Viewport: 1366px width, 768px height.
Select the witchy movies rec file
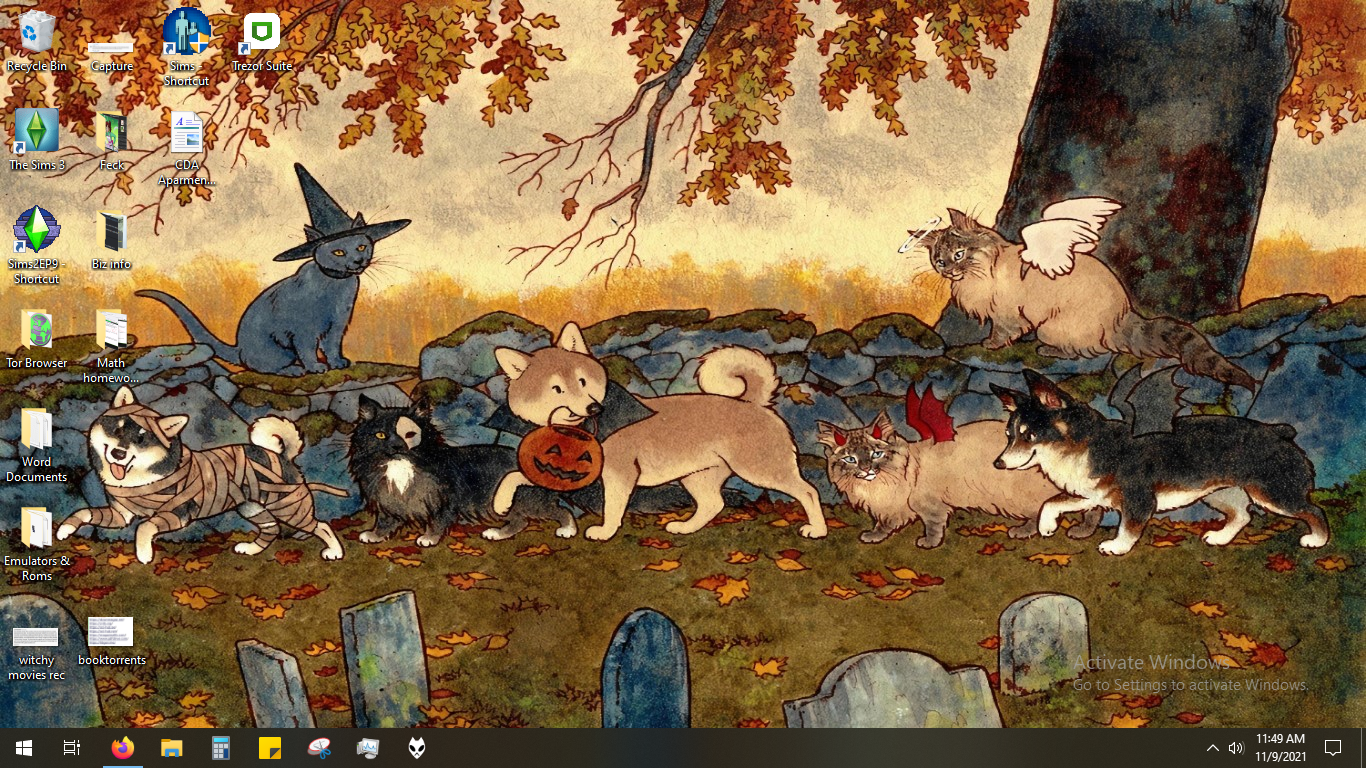[37, 653]
